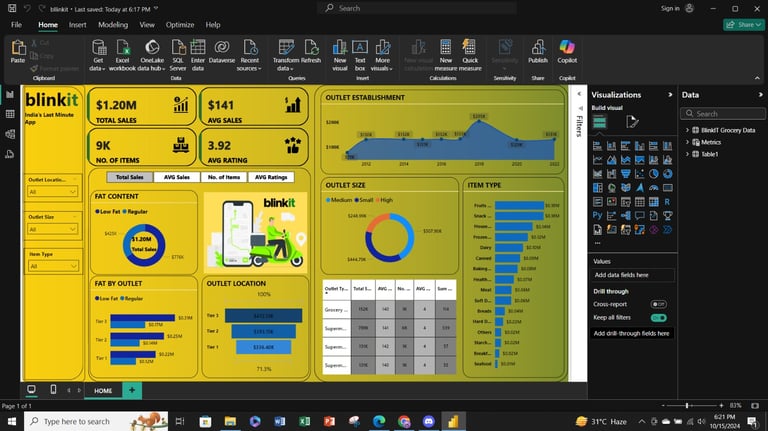Image resolution: width=768 pixels, height=431 pixels.
Task: Select the Build visual fields icon
Action: [x=600, y=121]
